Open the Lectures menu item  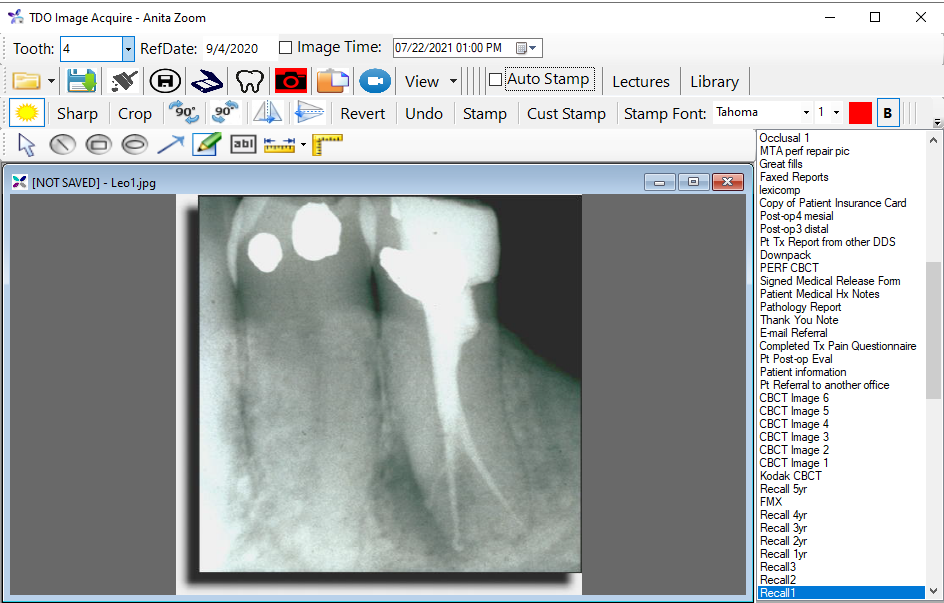[x=640, y=81]
